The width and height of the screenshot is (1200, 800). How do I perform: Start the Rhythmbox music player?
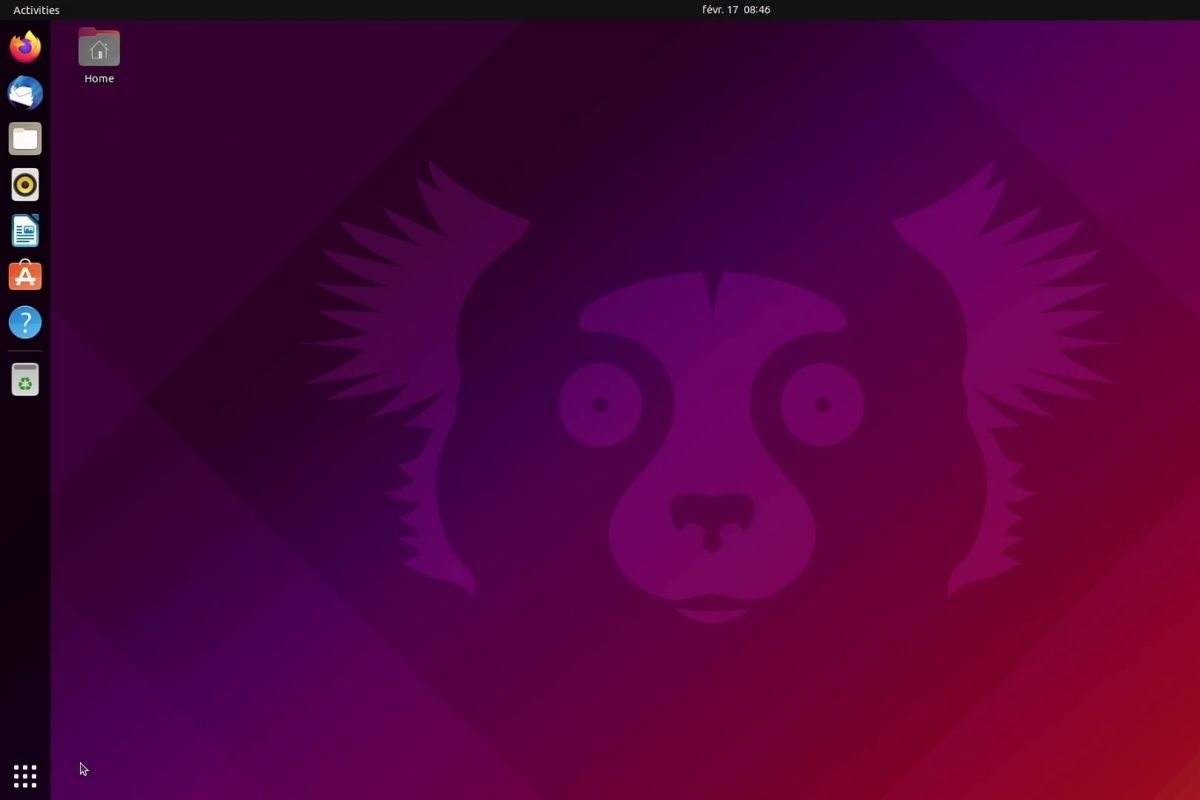pos(24,184)
